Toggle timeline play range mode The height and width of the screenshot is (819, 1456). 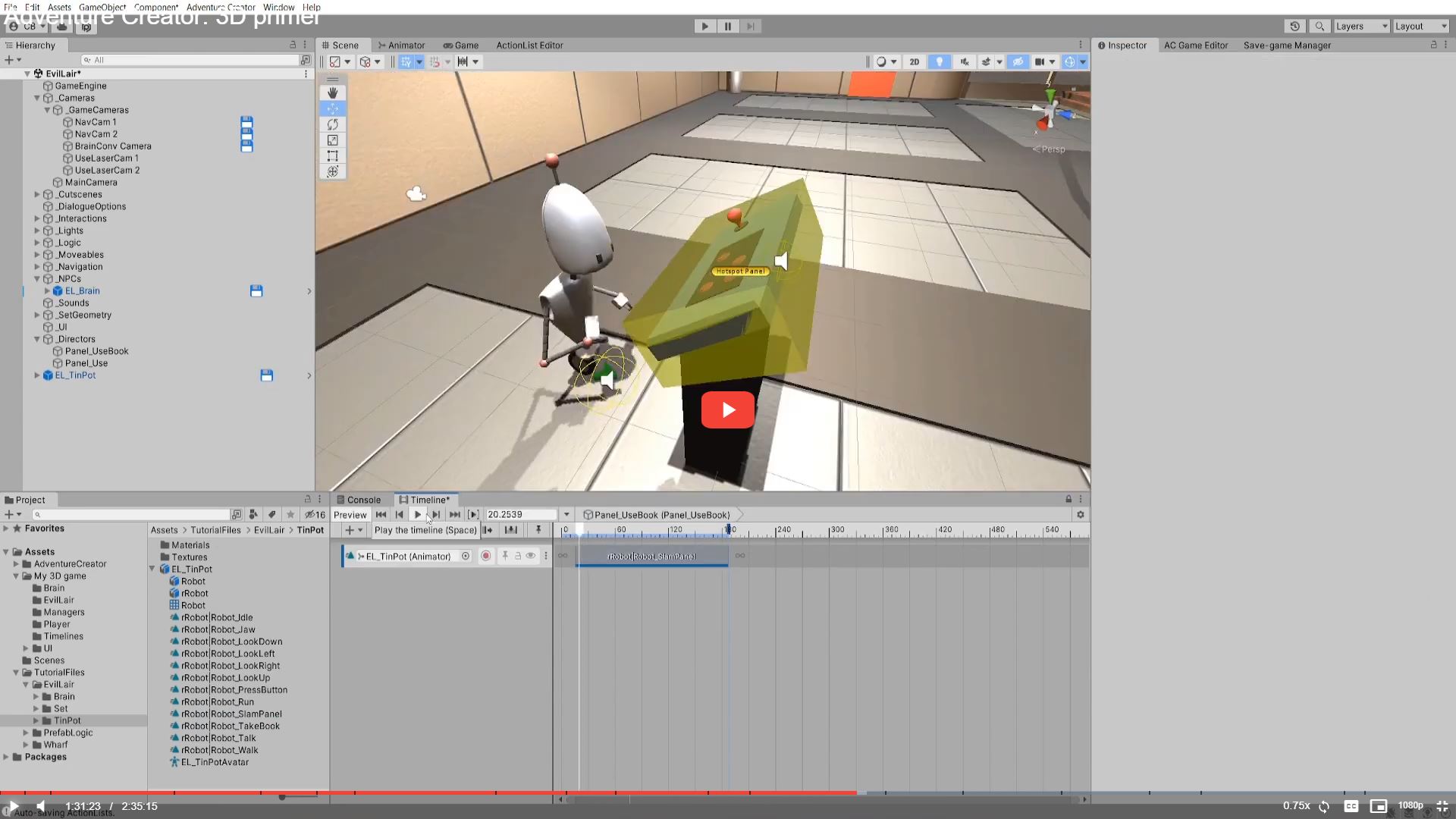tap(473, 515)
